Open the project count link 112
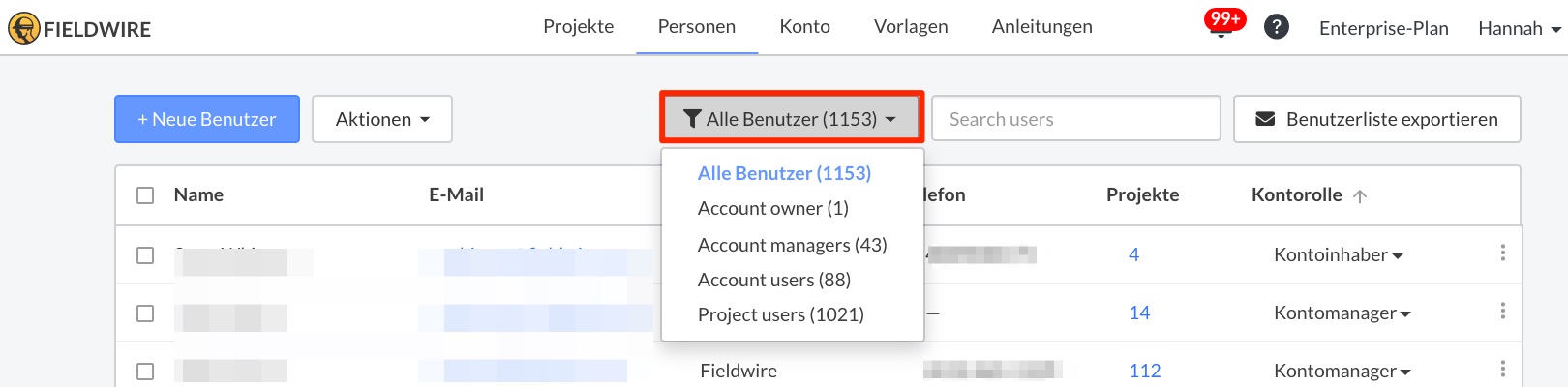Screen dimensions: 1568x387 point(1145,371)
